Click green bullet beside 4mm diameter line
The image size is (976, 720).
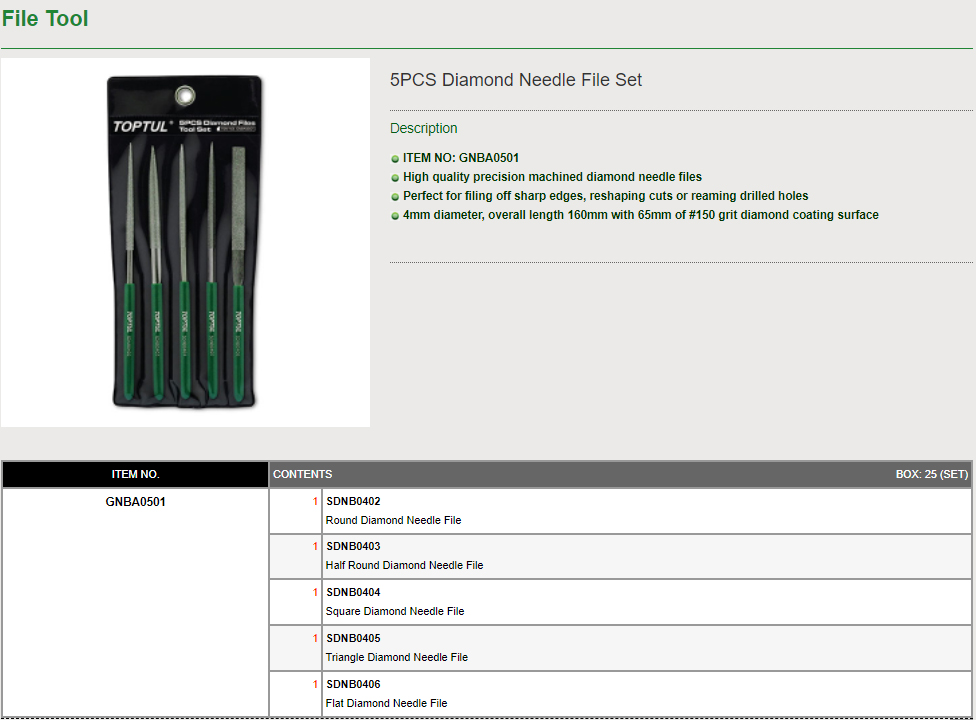tap(395, 216)
